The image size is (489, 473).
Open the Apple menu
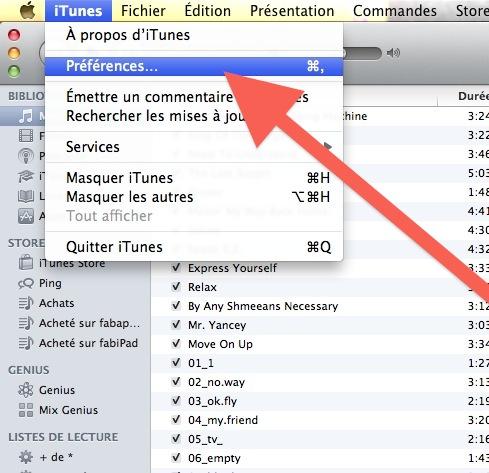tap(28, 11)
